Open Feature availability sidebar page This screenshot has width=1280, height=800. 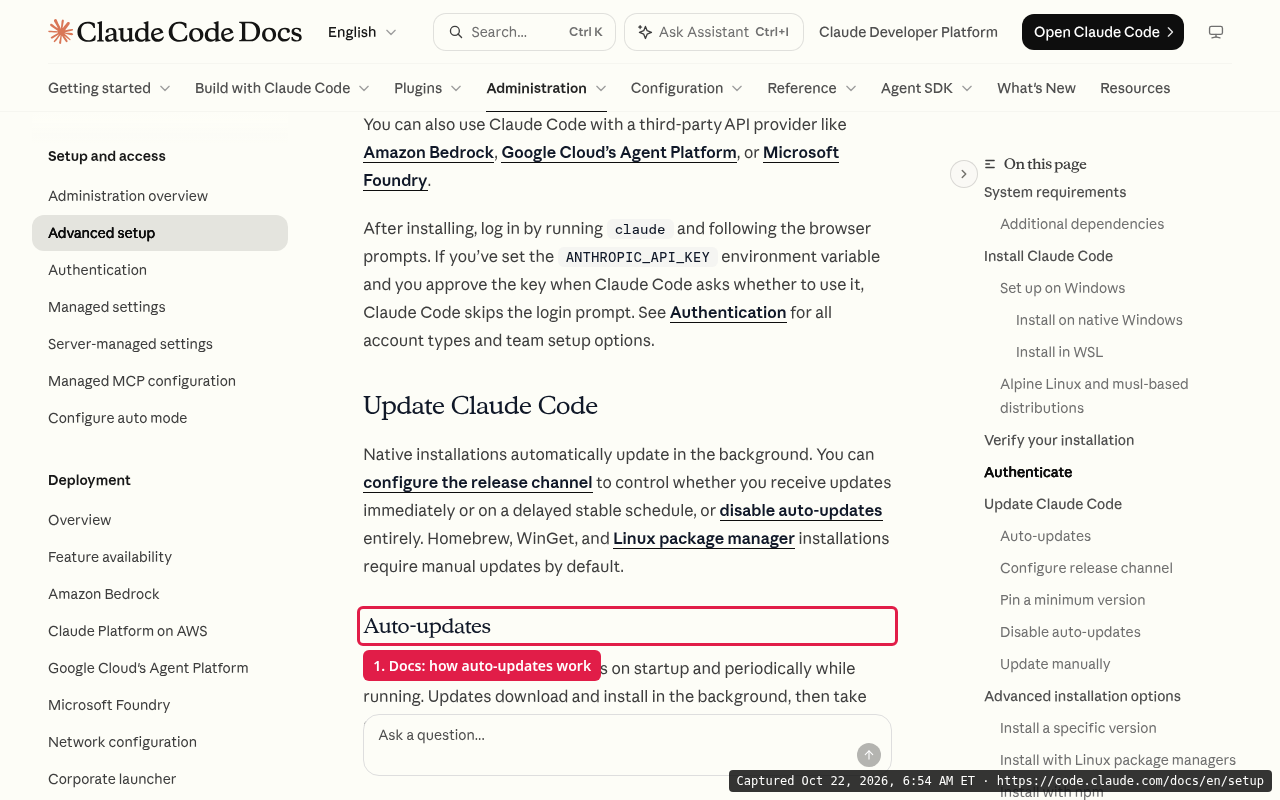110,557
